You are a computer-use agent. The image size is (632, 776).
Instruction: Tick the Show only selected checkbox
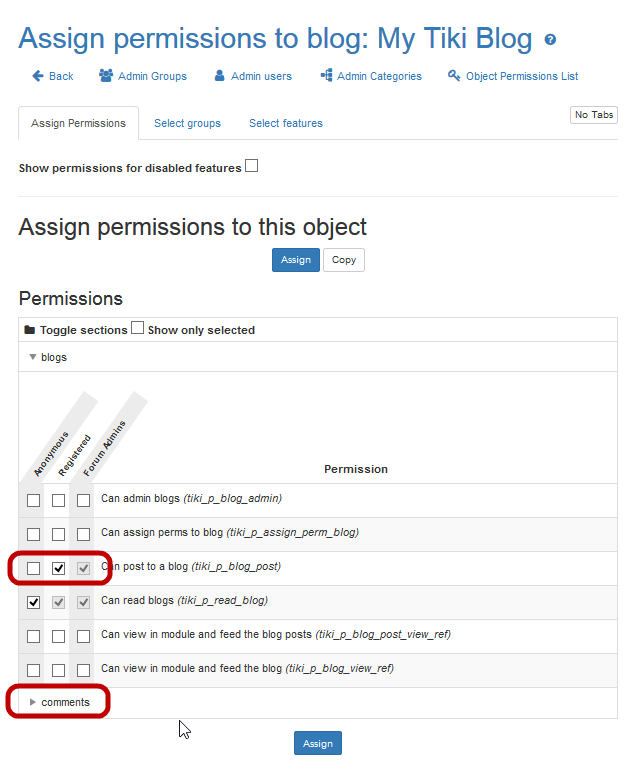point(138,329)
